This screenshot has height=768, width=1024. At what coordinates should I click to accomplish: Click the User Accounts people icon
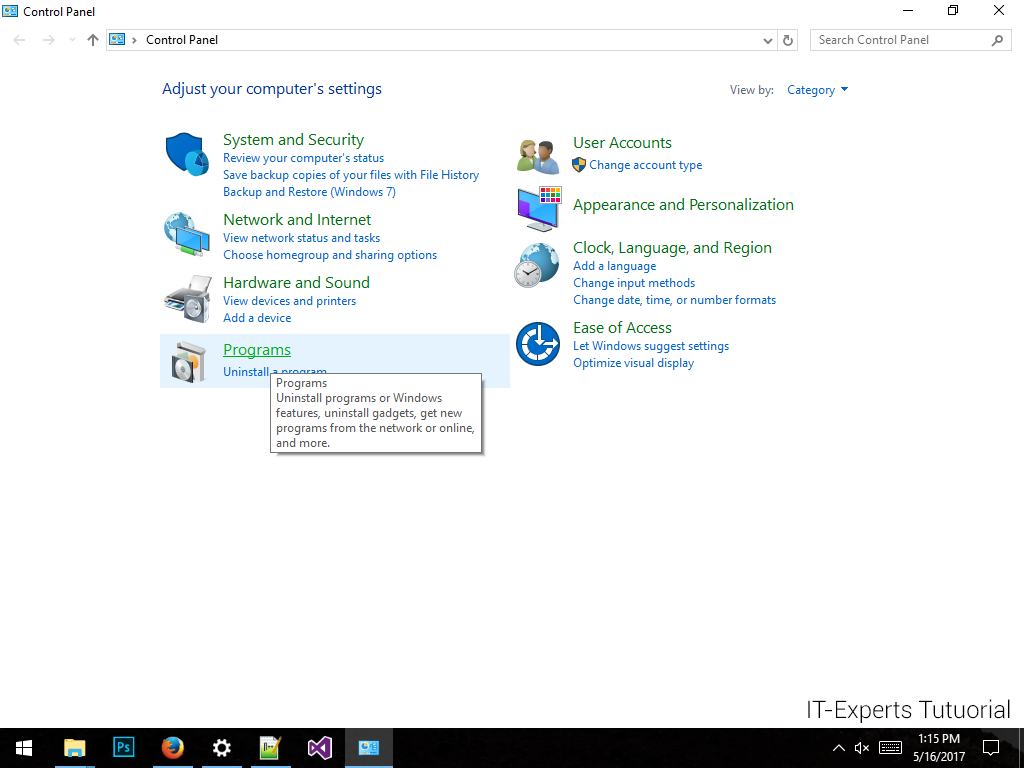[538, 155]
